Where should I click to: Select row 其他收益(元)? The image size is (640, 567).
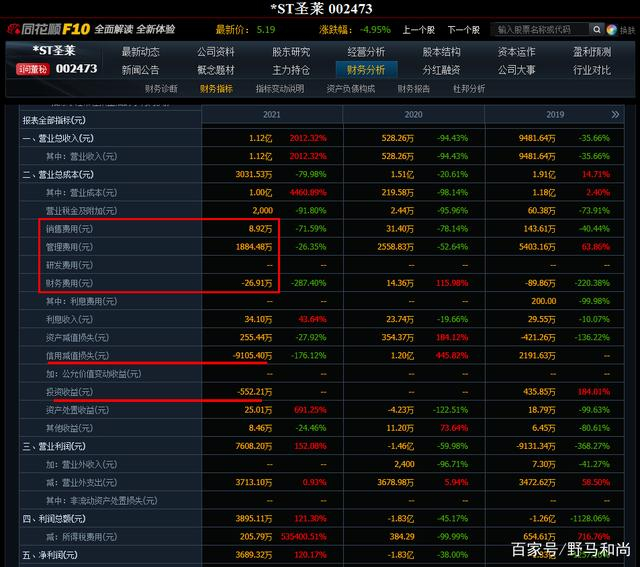coord(322,428)
